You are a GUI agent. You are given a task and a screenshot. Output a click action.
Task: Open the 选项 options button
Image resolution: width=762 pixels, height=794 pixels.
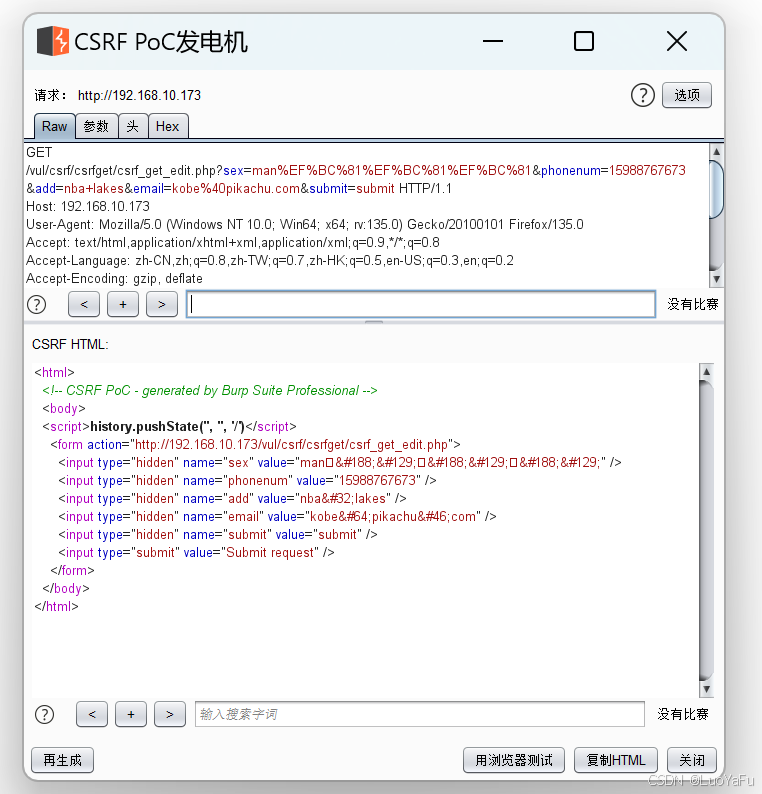click(x=687, y=95)
